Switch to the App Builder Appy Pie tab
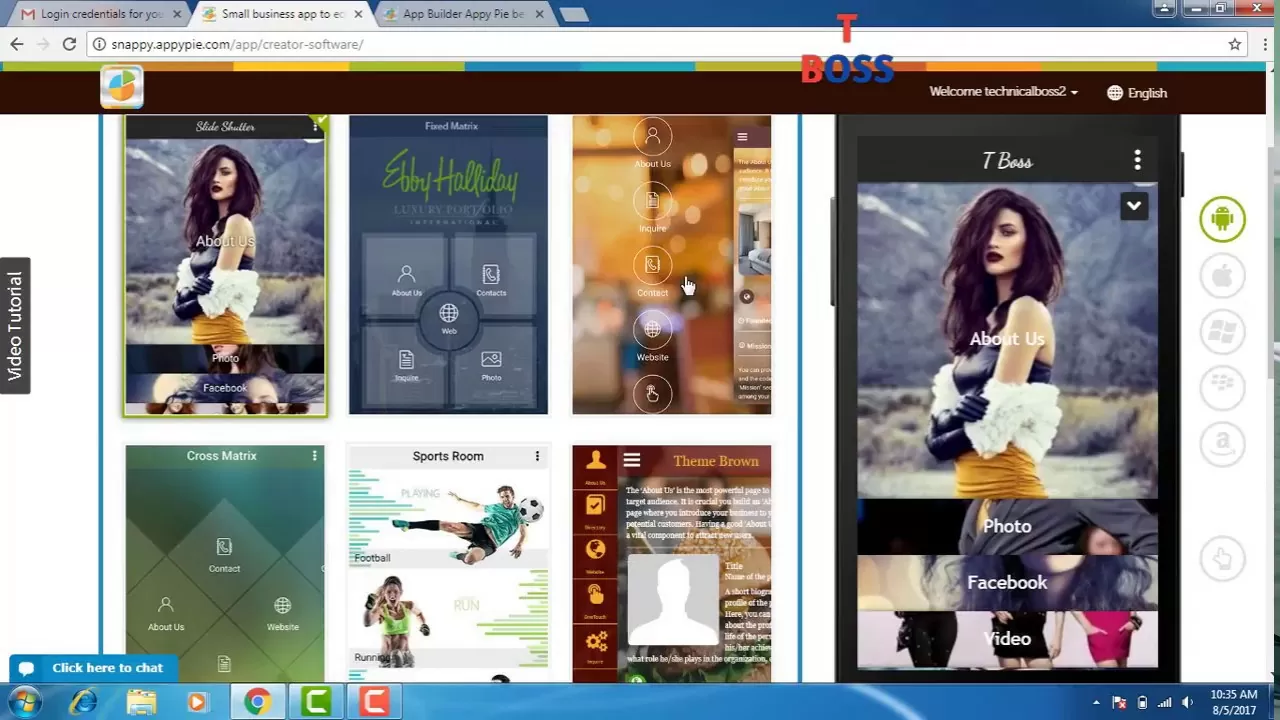1280x720 pixels. click(x=463, y=14)
